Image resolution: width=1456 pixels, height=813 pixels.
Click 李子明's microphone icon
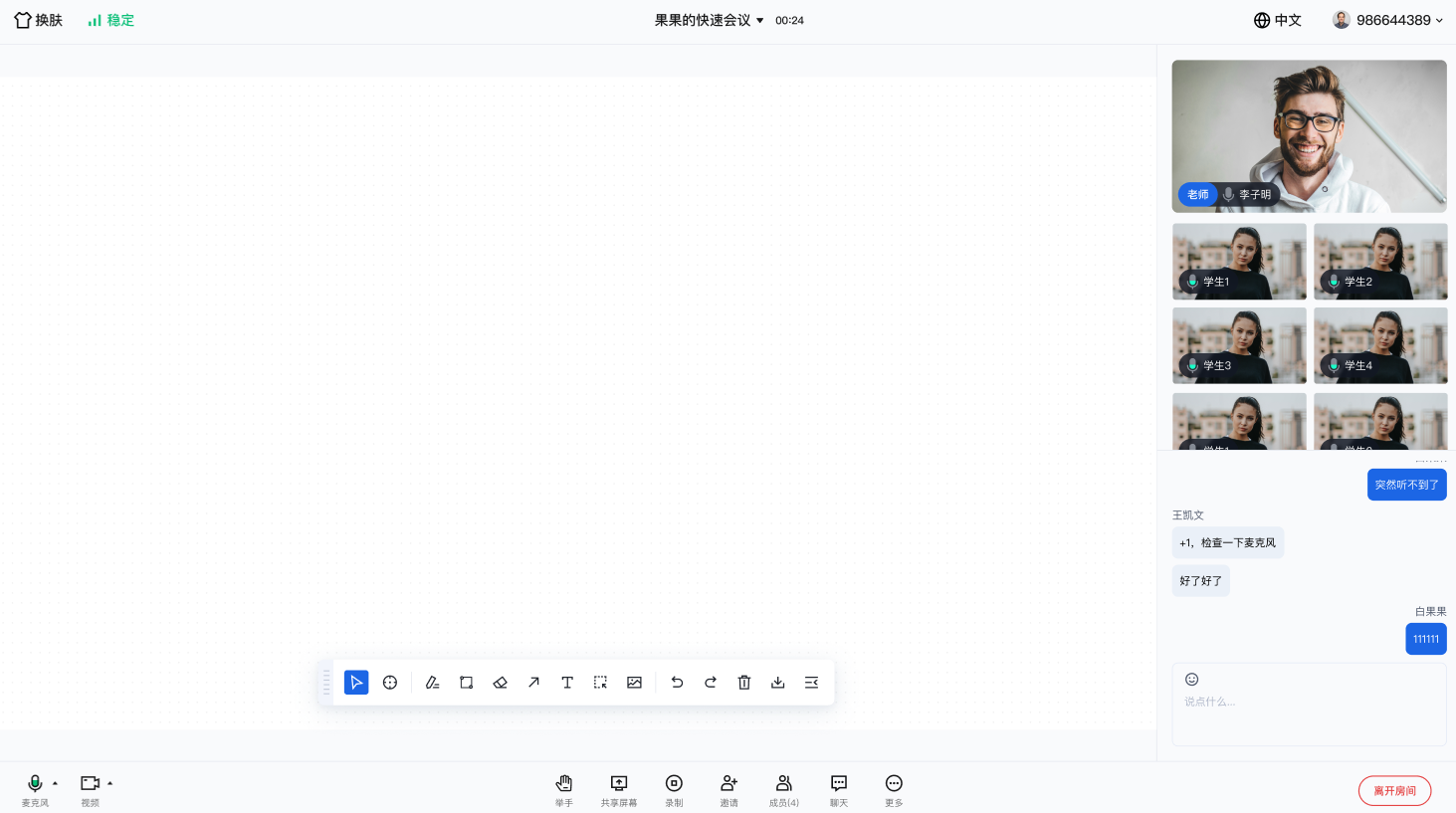(1228, 195)
